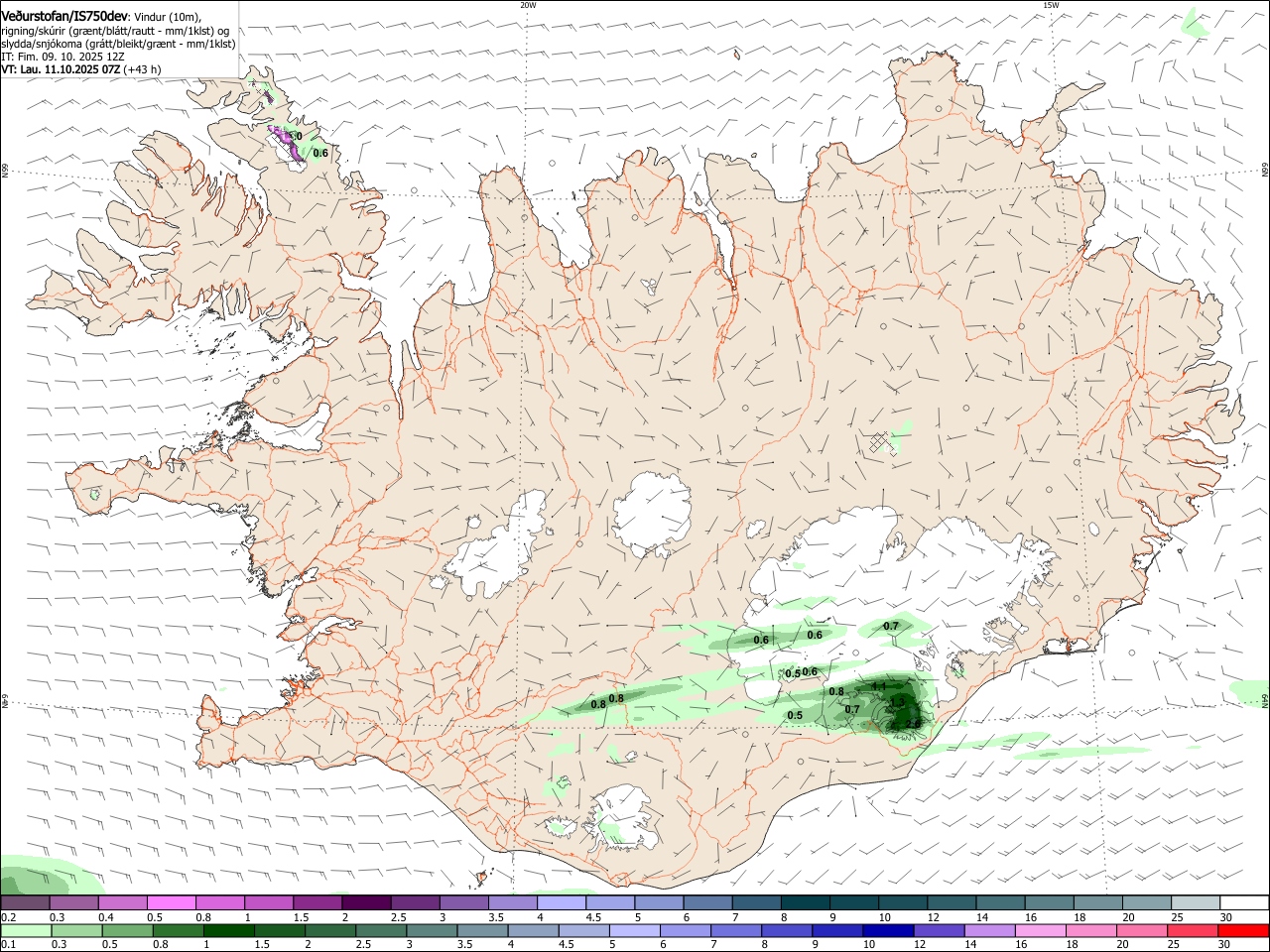Click the 'slydda/snjókoma' legend description line

[x=118, y=44]
